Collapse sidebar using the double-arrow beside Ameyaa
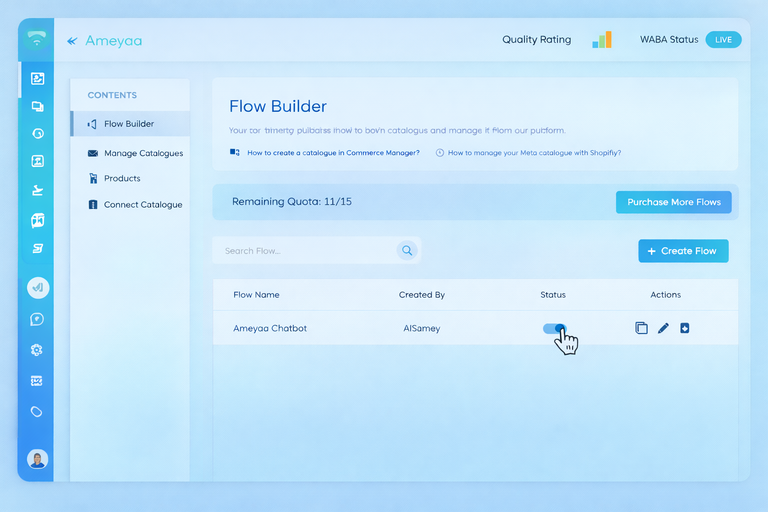This screenshot has width=768, height=512. coord(71,41)
